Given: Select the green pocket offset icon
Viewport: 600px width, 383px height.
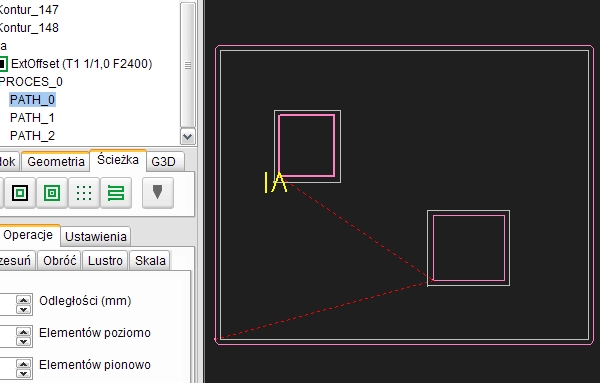Looking at the screenshot, I should pos(52,193).
